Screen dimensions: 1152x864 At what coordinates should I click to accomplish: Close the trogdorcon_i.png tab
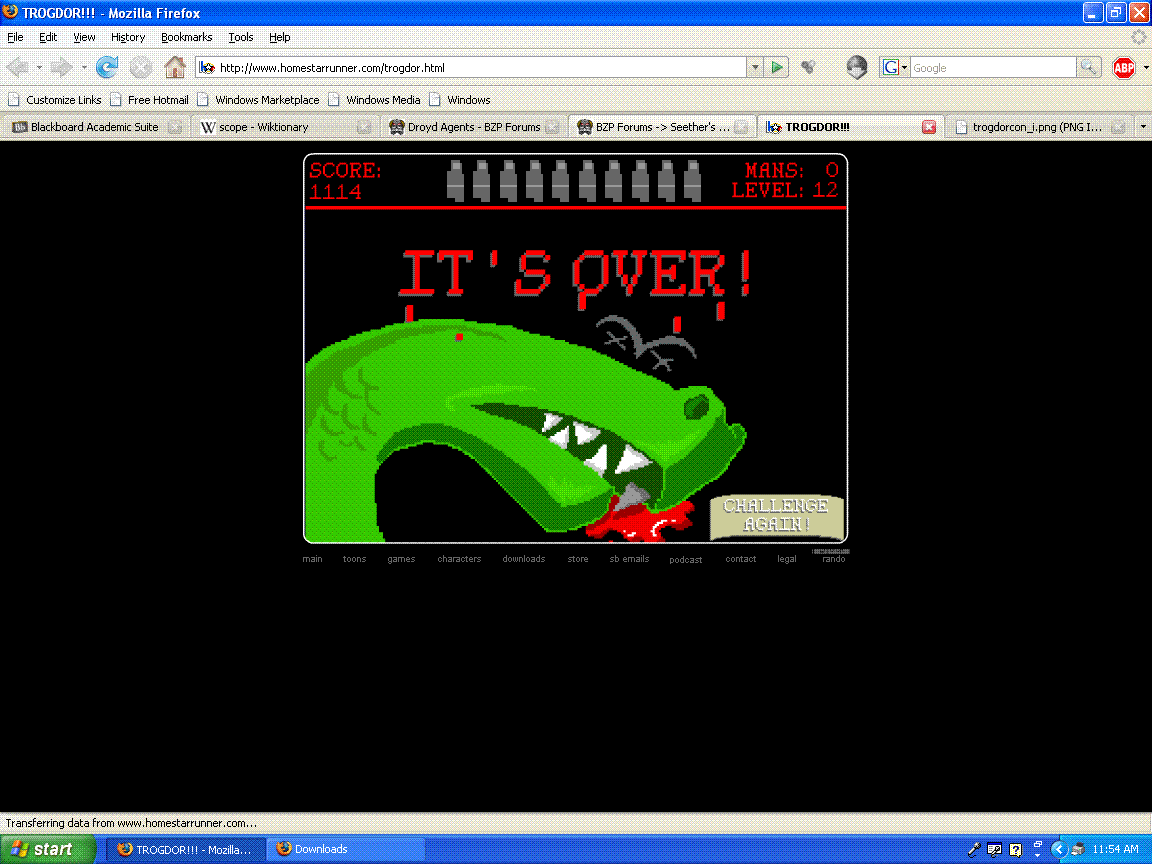tap(1118, 127)
